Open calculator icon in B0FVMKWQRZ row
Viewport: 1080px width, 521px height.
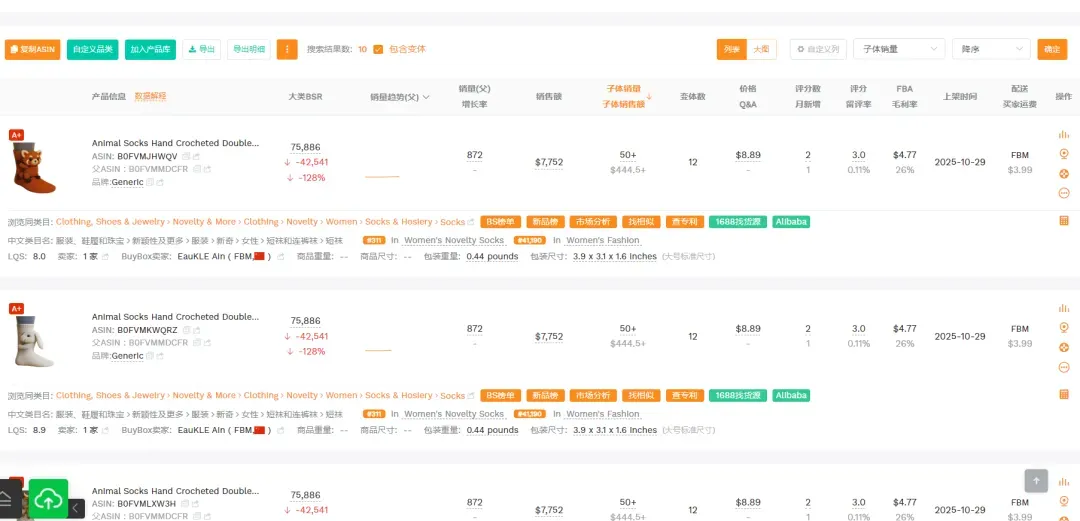[1063, 394]
